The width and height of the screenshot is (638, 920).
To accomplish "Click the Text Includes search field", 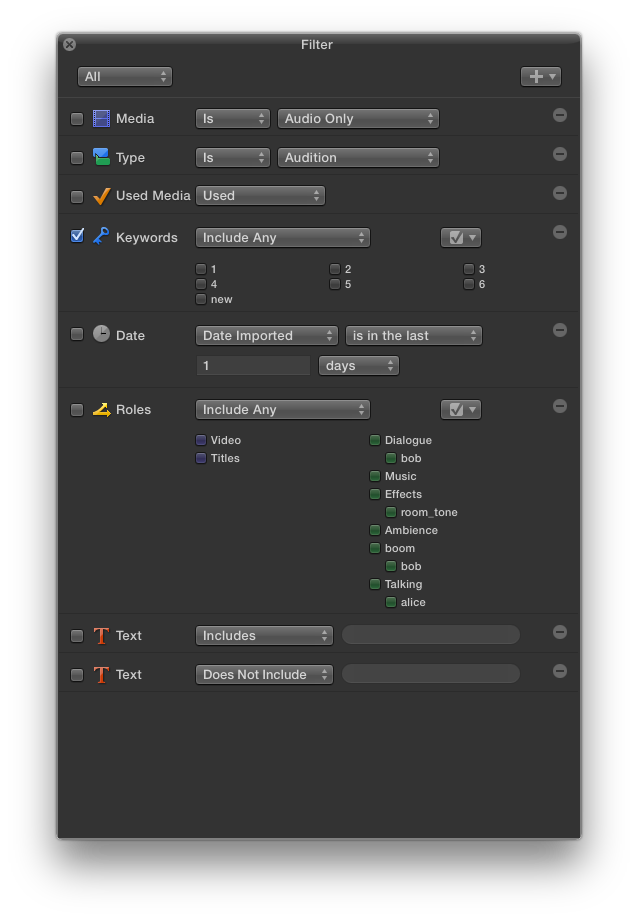I will pyautogui.click(x=431, y=635).
